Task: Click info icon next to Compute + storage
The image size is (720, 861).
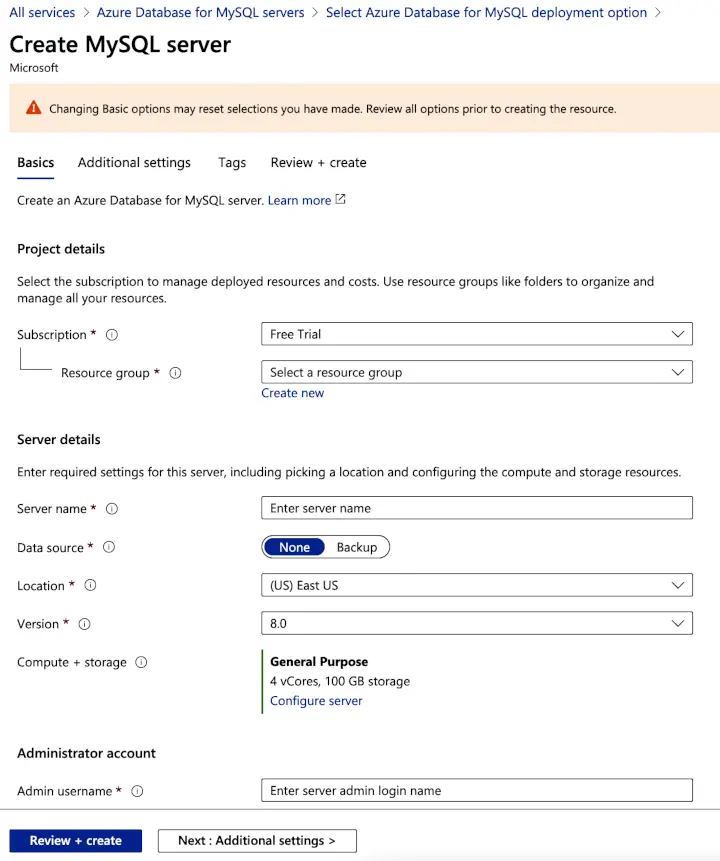Action: pos(141,662)
